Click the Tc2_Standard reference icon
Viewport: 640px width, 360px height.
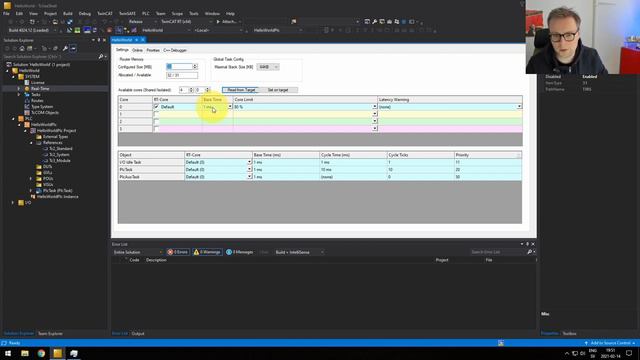pyautogui.click(x=45, y=149)
